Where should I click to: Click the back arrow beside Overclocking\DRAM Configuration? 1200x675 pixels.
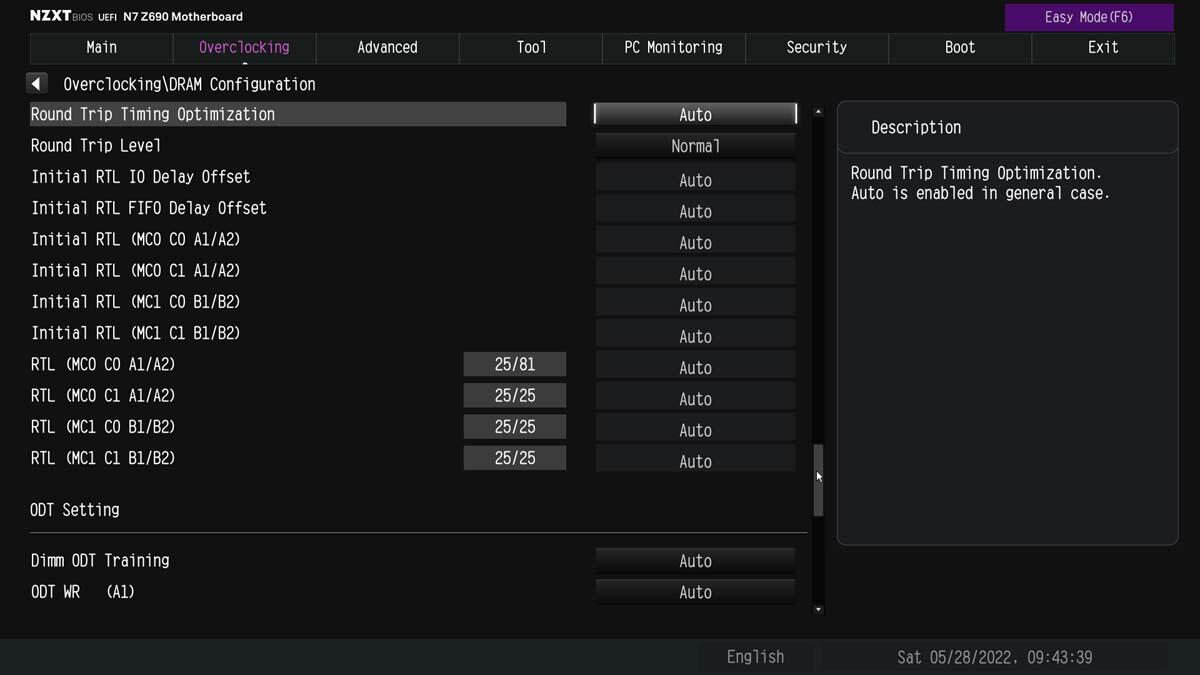click(38, 84)
